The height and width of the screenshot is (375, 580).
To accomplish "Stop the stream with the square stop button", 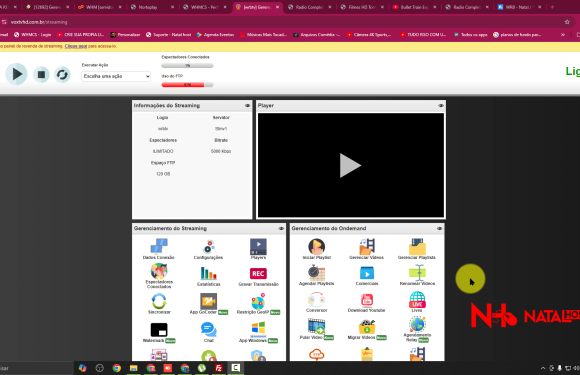I will pos(41,75).
